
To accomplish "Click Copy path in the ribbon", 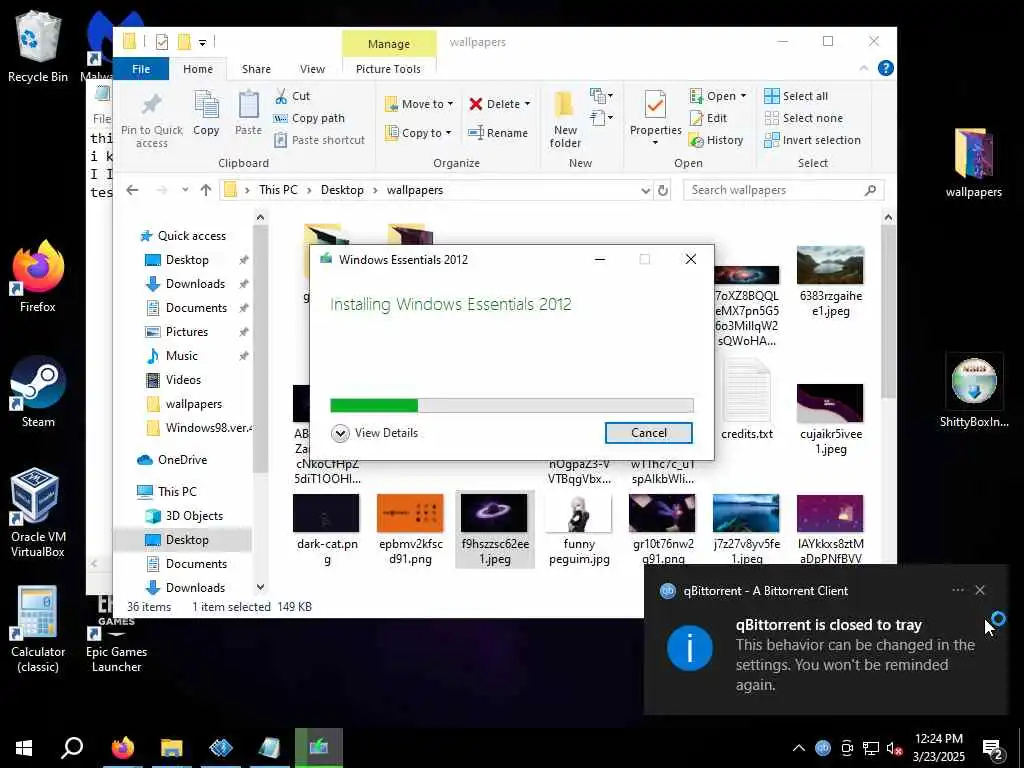I will 309,118.
